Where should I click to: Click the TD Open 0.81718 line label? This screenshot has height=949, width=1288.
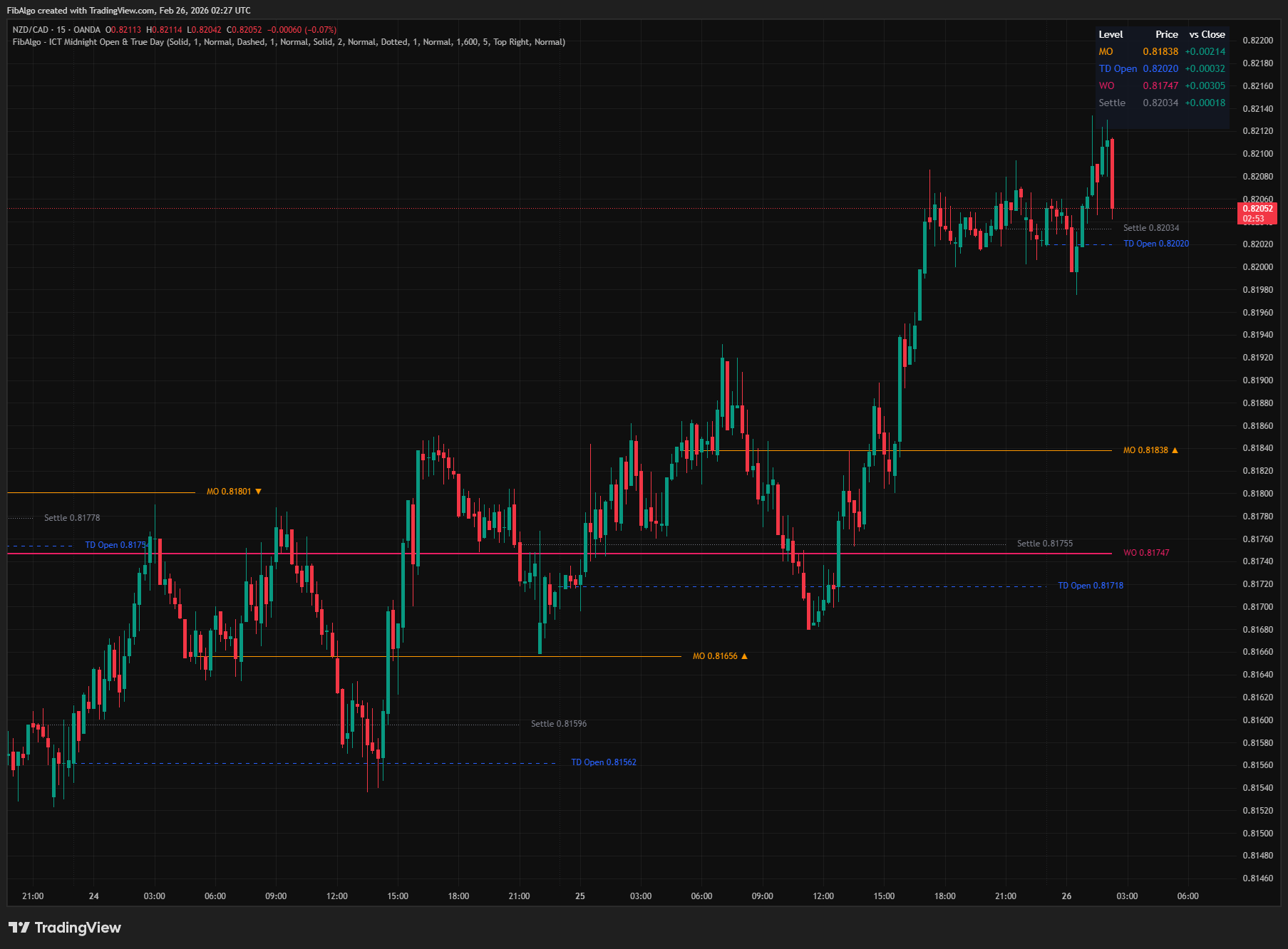point(1090,586)
